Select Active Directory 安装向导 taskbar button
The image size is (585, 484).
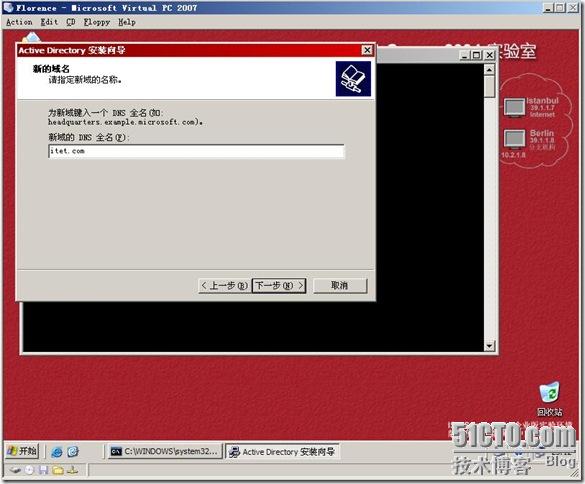(282, 452)
